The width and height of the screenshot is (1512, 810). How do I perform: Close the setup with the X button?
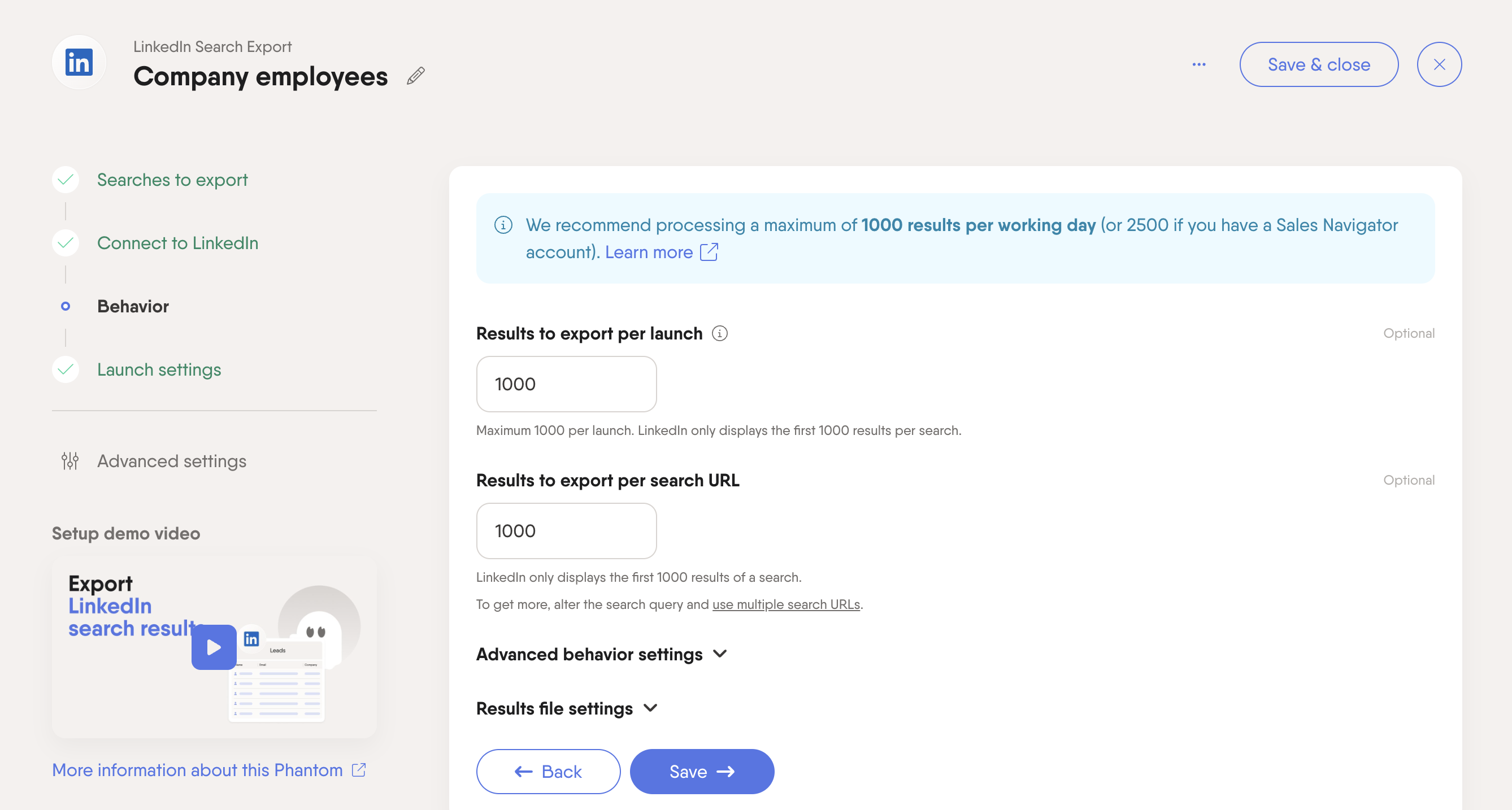point(1439,64)
